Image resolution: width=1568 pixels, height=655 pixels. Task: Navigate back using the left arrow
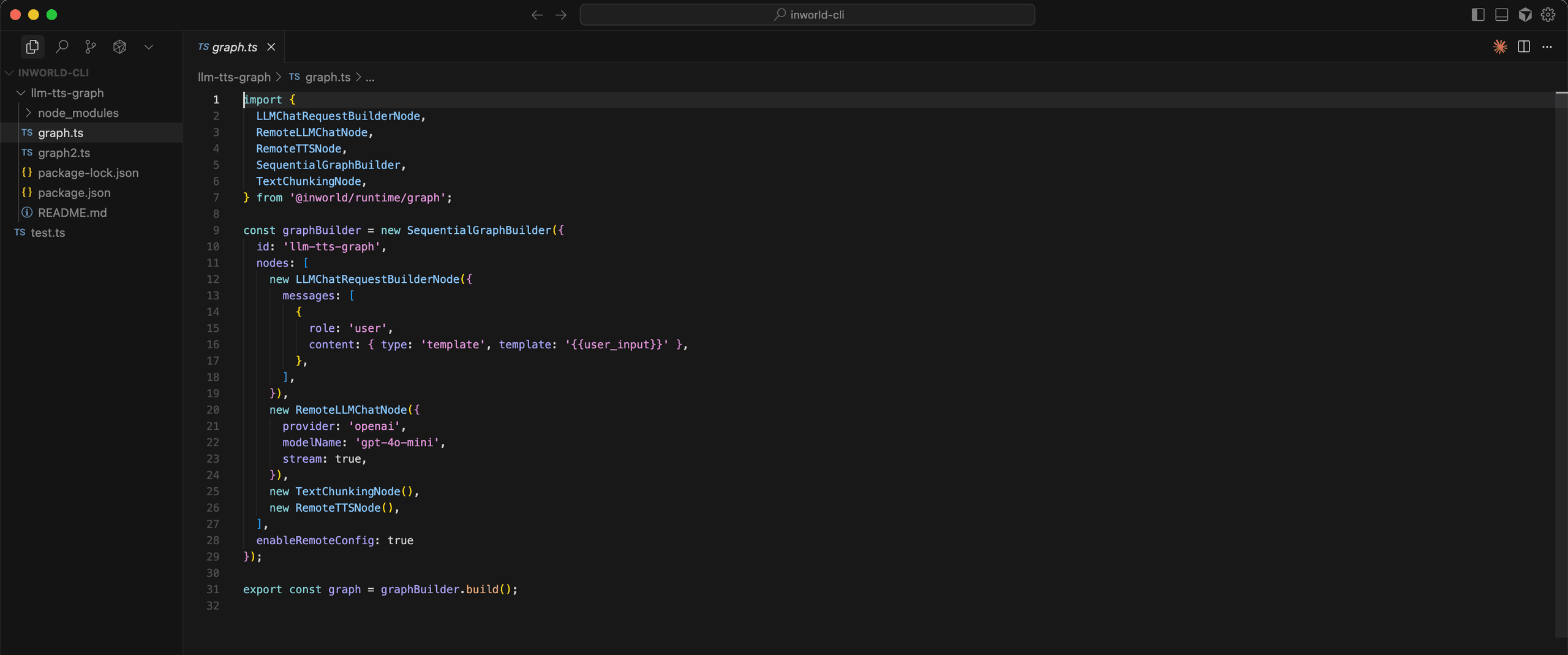[537, 15]
